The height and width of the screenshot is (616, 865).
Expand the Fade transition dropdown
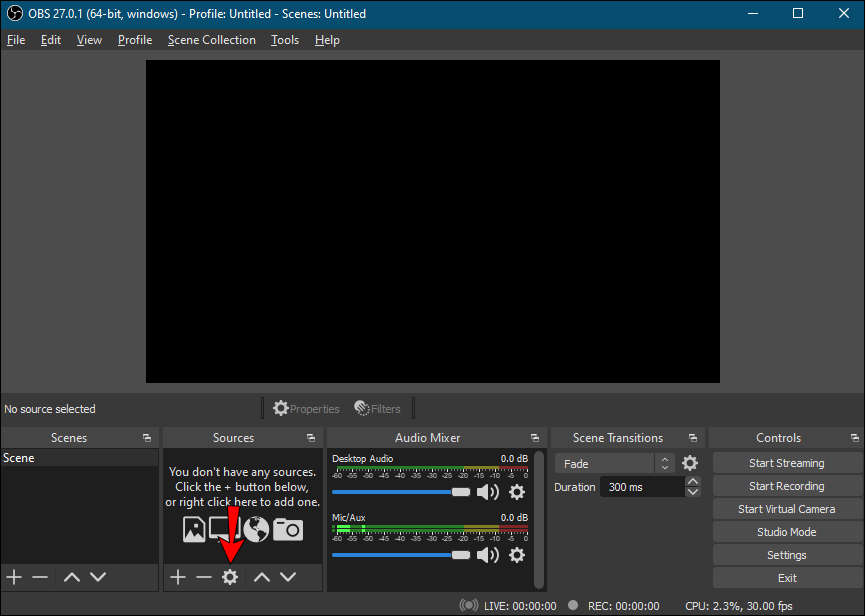click(665, 464)
